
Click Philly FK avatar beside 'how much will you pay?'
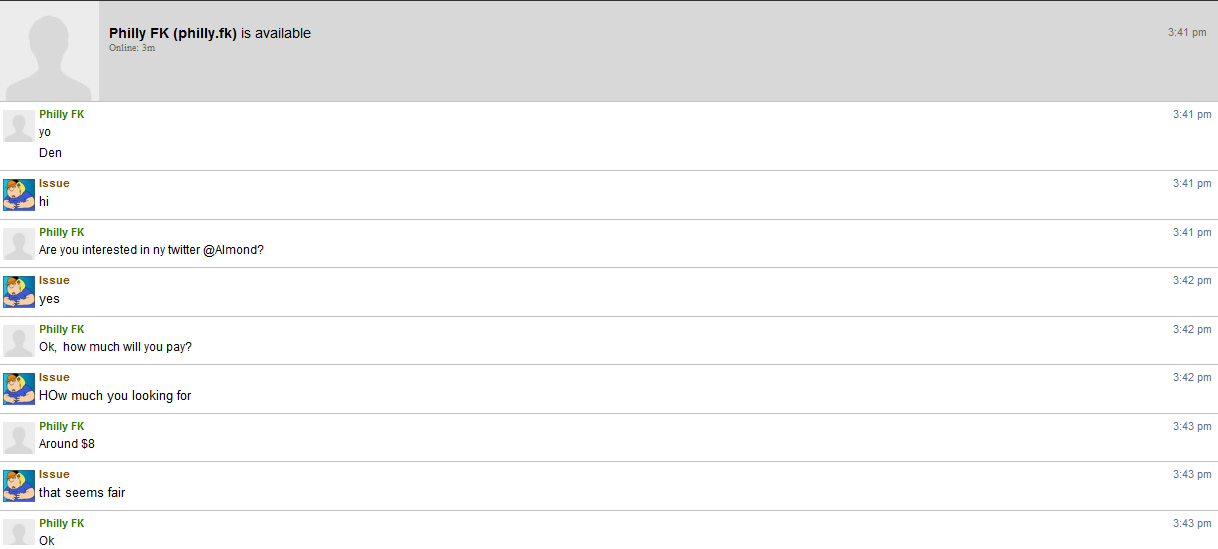19,341
